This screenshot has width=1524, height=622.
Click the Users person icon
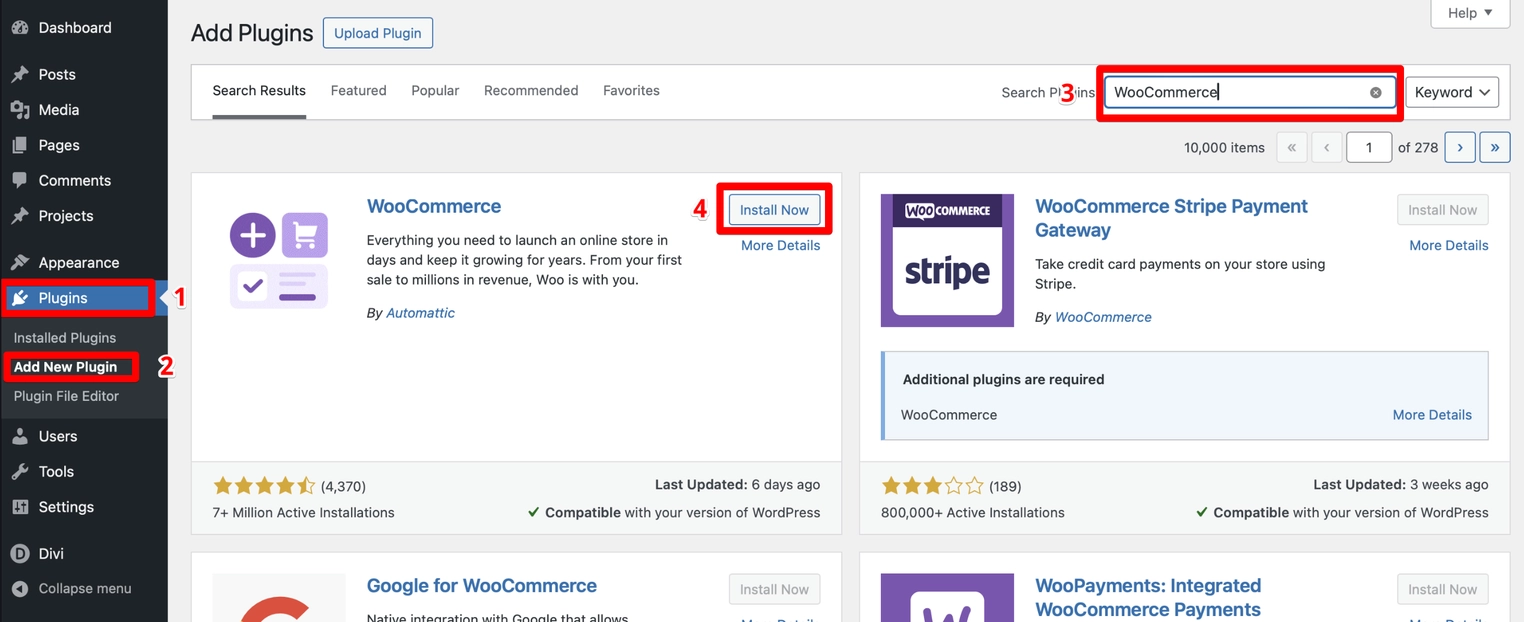(20, 437)
